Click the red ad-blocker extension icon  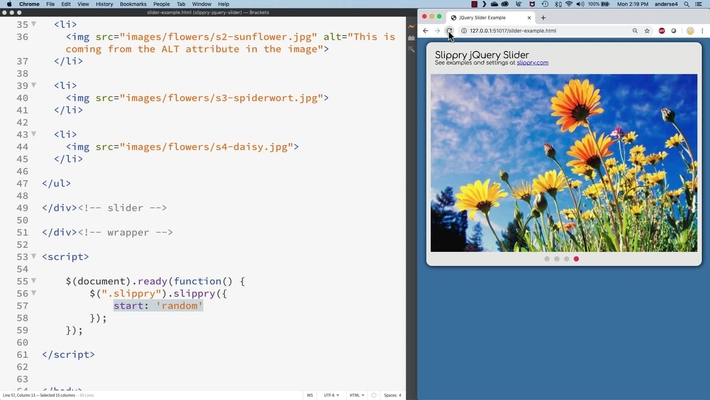click(x=662, y=31)
